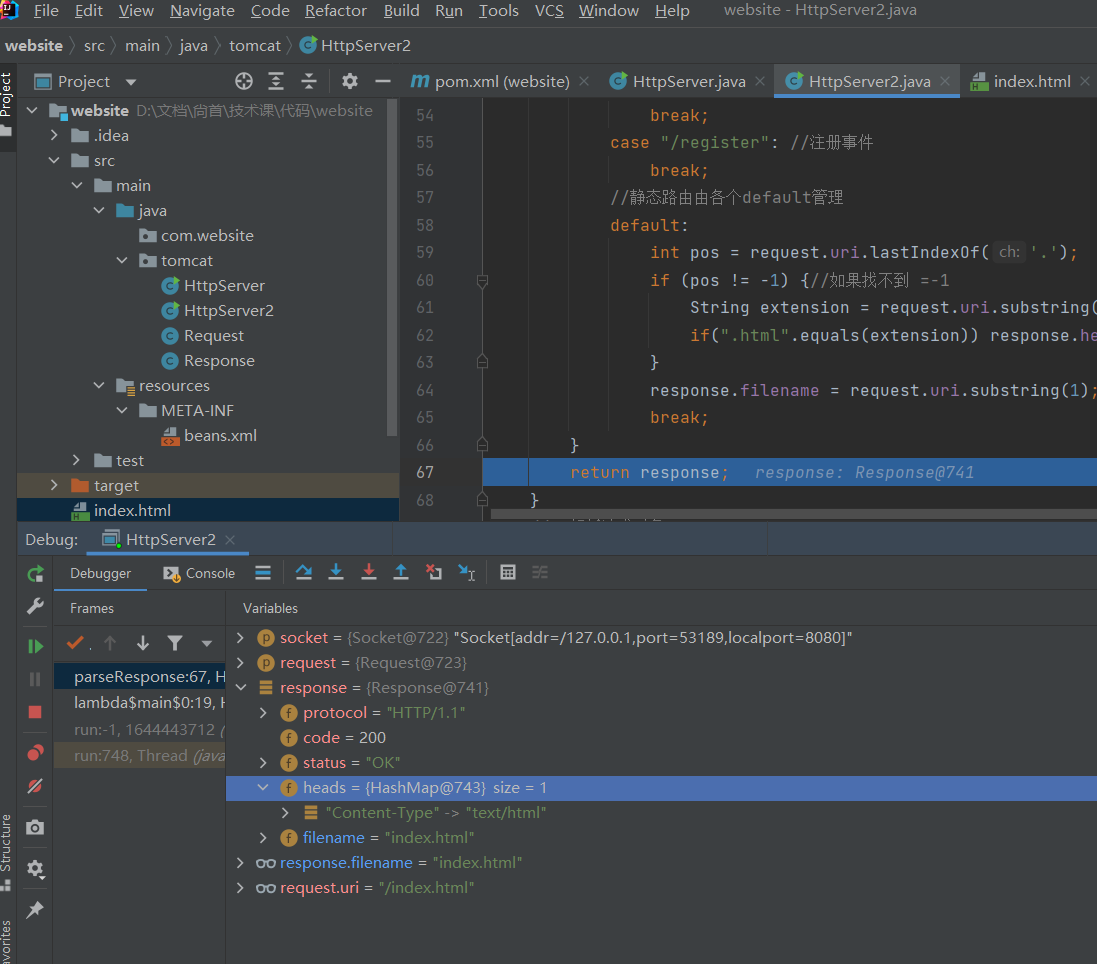The width and height of the screenshot is (1097, 964).
Task: Click the Step Out debugger icon
Action: 401,572
